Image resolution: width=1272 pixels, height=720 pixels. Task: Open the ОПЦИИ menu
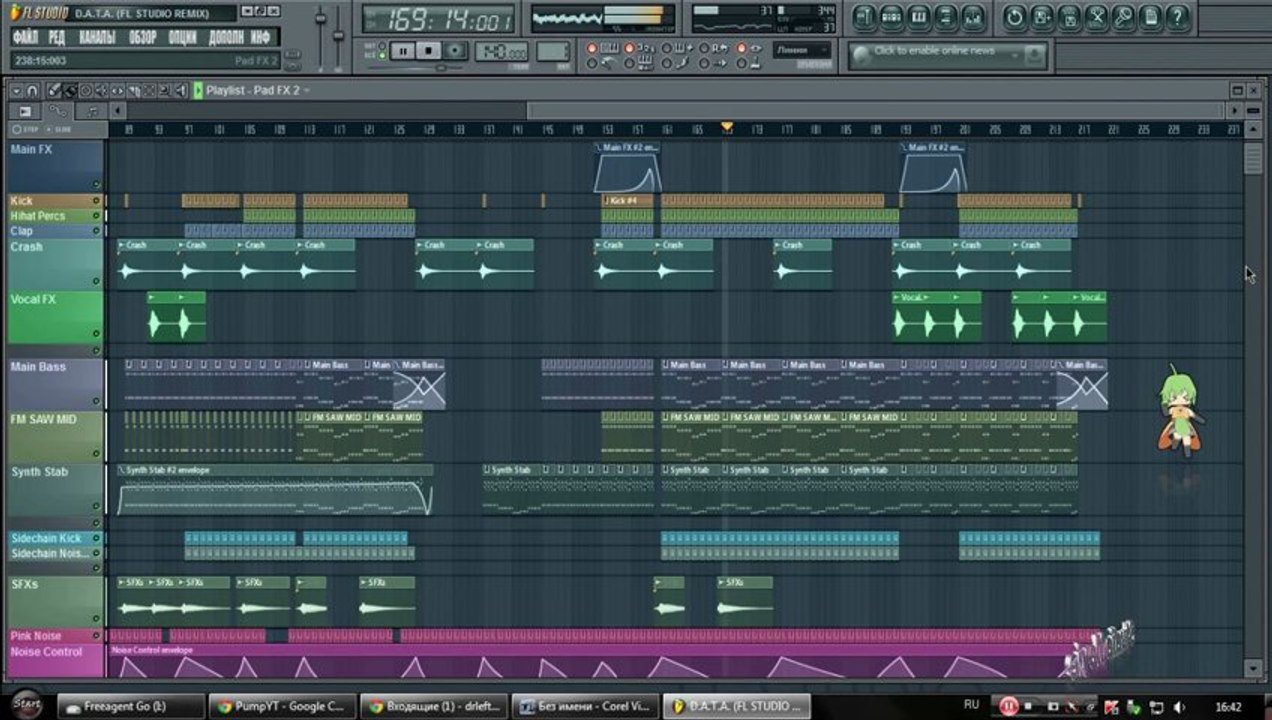[x=183, y=37]
